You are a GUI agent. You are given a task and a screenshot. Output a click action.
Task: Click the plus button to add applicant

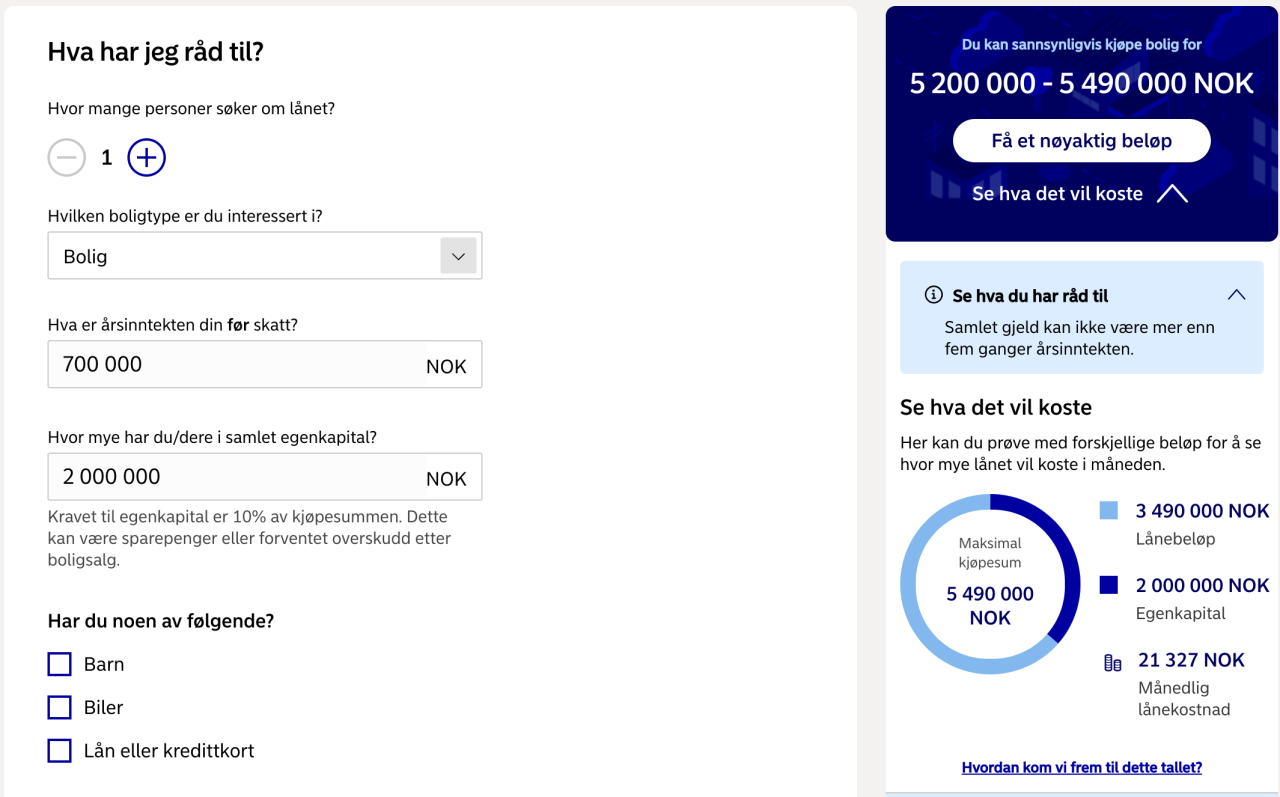pyautogui.click(x=146, y=157)
